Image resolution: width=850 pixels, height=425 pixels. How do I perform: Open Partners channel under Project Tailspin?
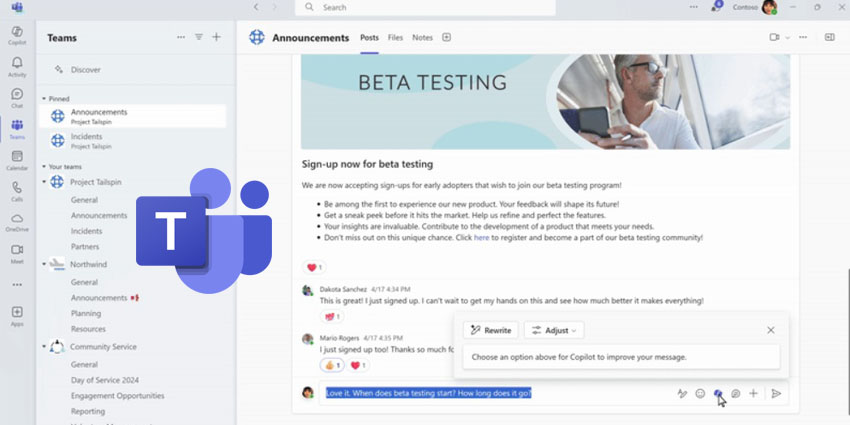tap(85, 247)
